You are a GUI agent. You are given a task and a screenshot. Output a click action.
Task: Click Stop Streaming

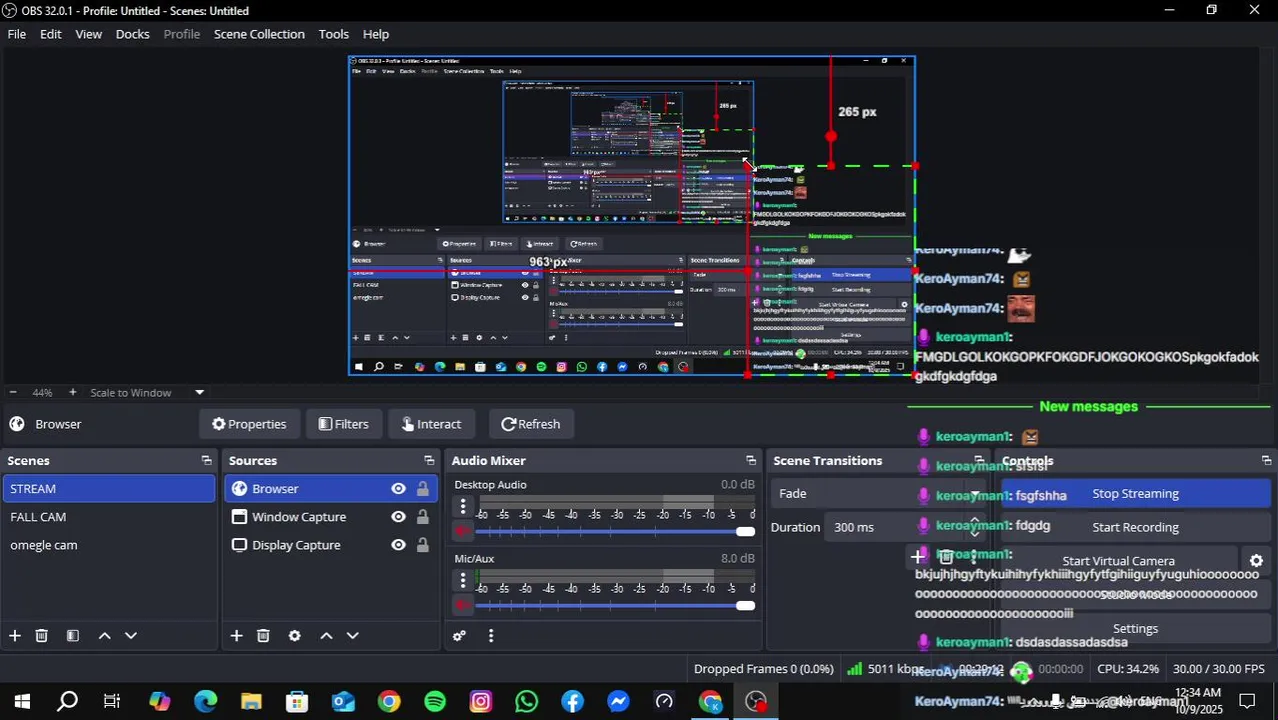[x=1135, y=494]
